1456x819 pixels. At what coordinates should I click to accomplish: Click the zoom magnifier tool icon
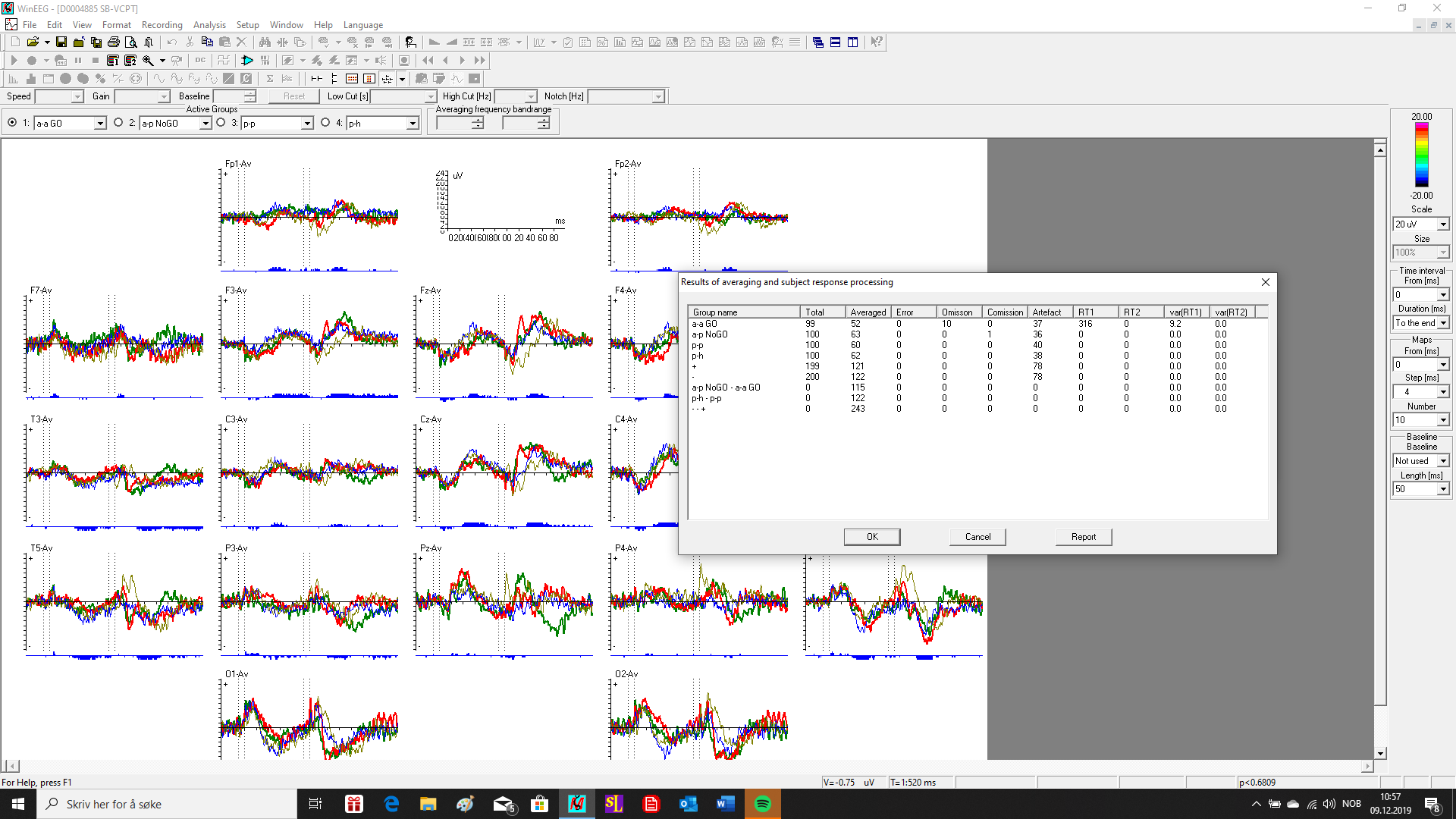click(x=149, y=61)
